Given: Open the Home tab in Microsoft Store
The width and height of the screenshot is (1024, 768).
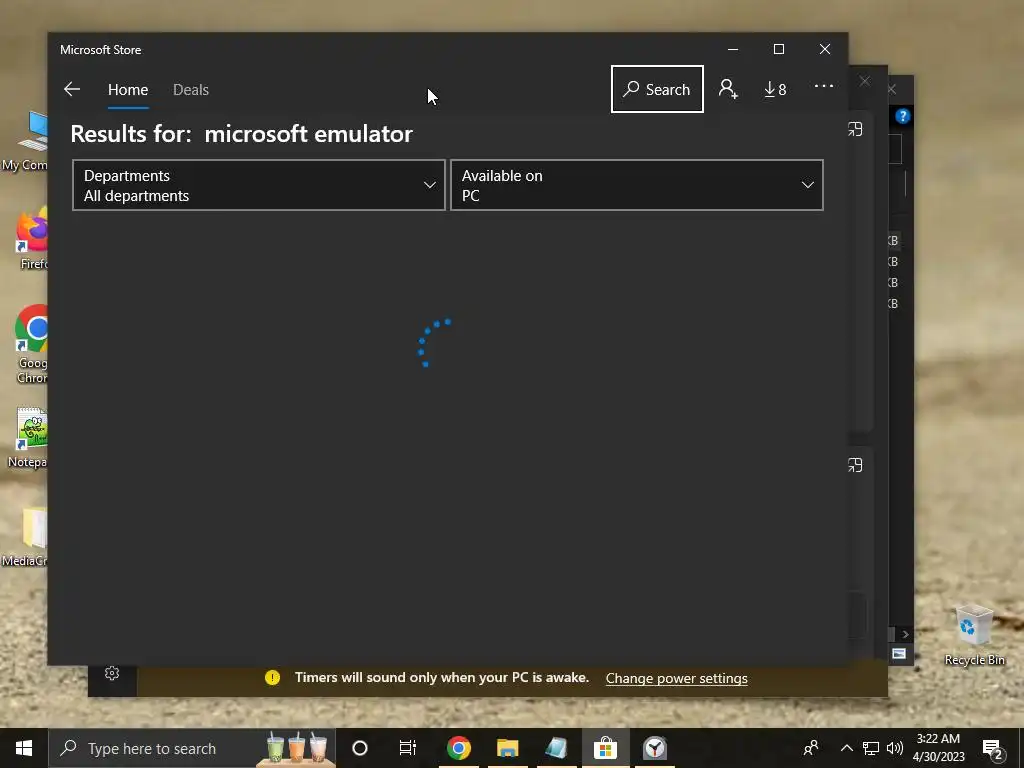Looking at the screenshot, I should point(128,89).
